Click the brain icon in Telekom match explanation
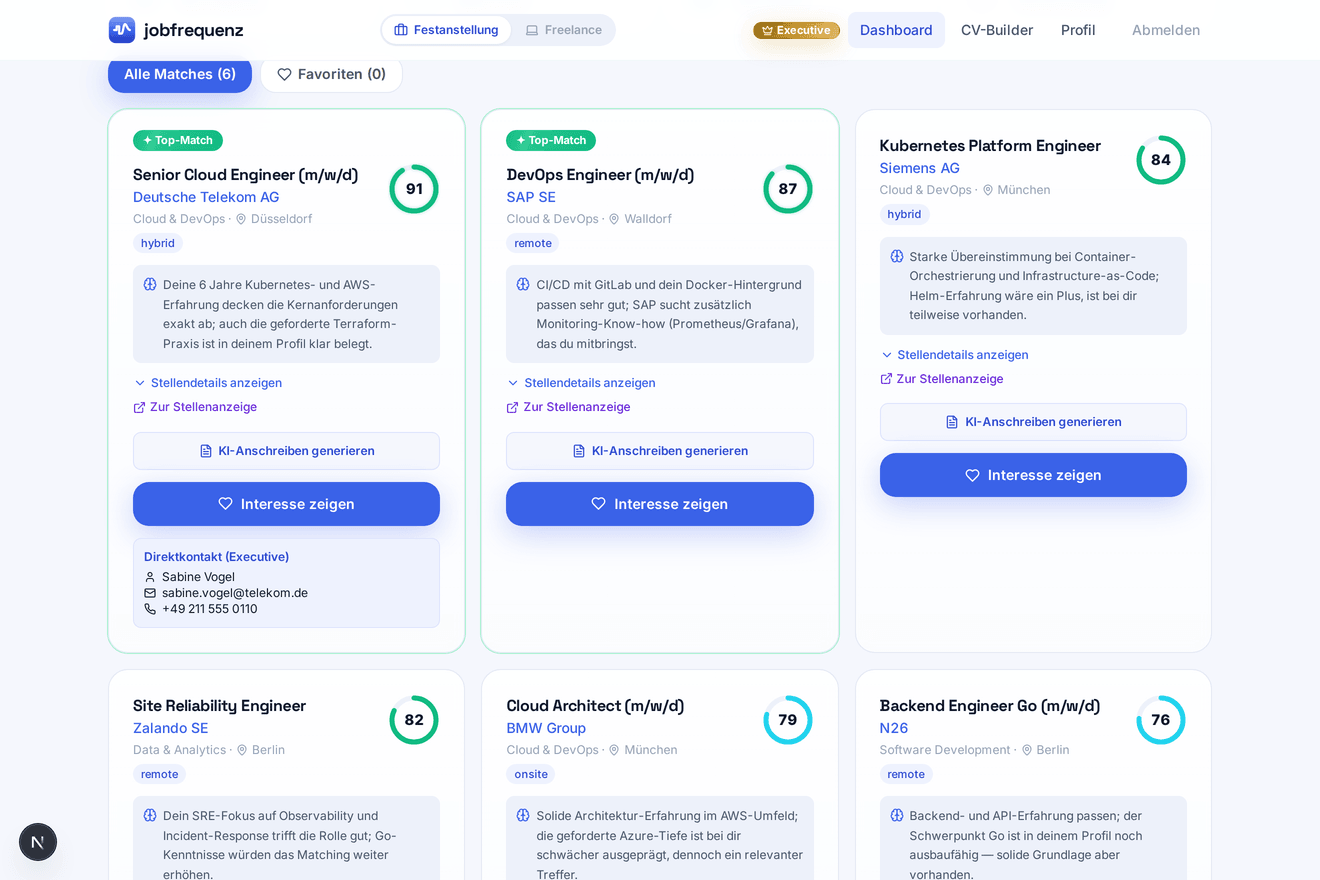Viewport: 1320px width, 880px height. pos(150,284)
